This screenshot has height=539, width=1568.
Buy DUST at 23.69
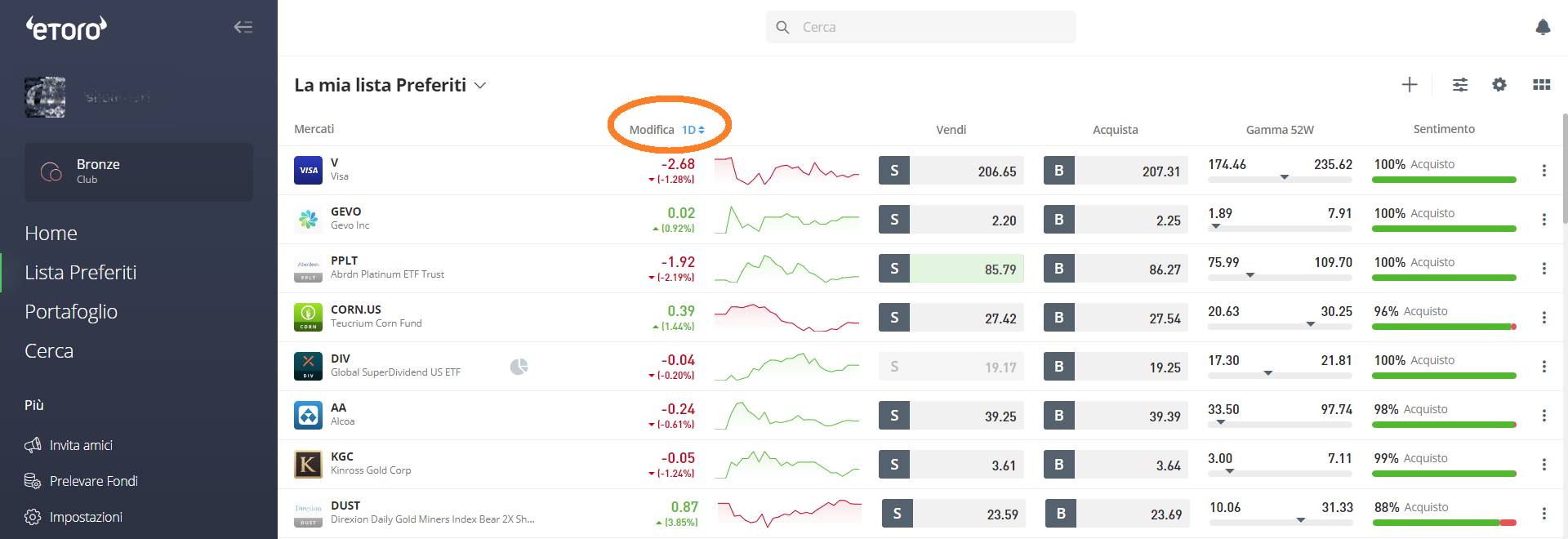click(x=1117, y=514)
